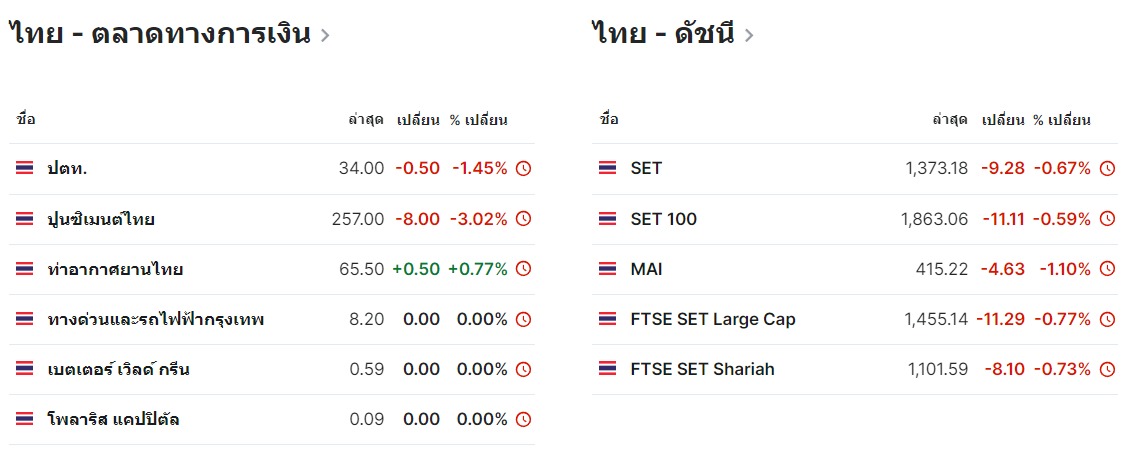Click the clock icon in the ปตท. row
The width and height of the screenshot is (1131, 450).
(x=524, y=169)
